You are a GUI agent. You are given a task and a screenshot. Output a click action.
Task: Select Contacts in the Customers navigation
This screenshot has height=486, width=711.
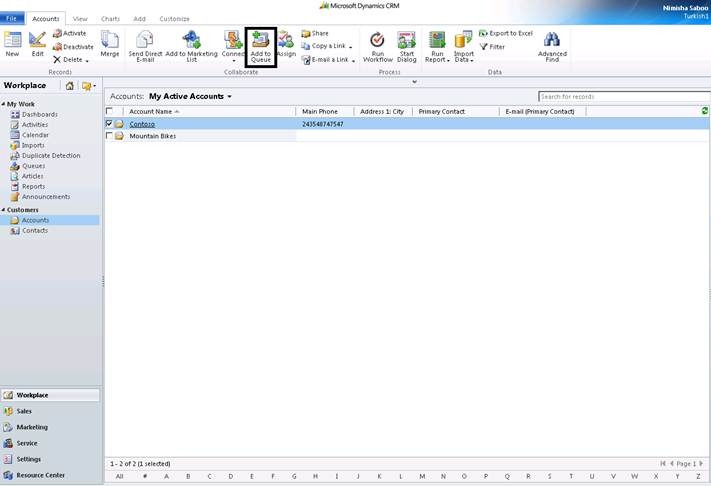(x=35, y=231)
